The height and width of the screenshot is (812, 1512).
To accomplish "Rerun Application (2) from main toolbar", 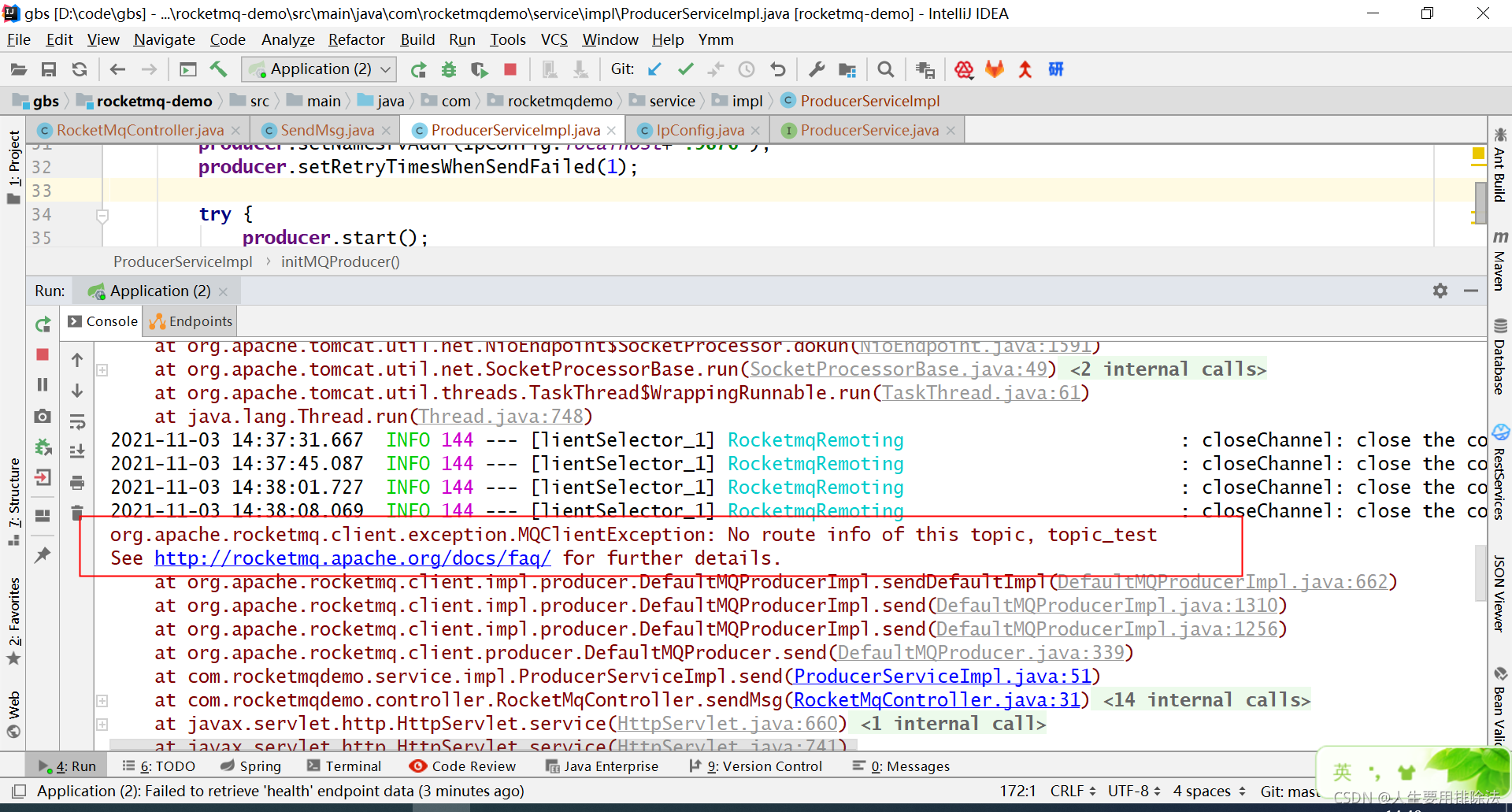I will [418, 69].
